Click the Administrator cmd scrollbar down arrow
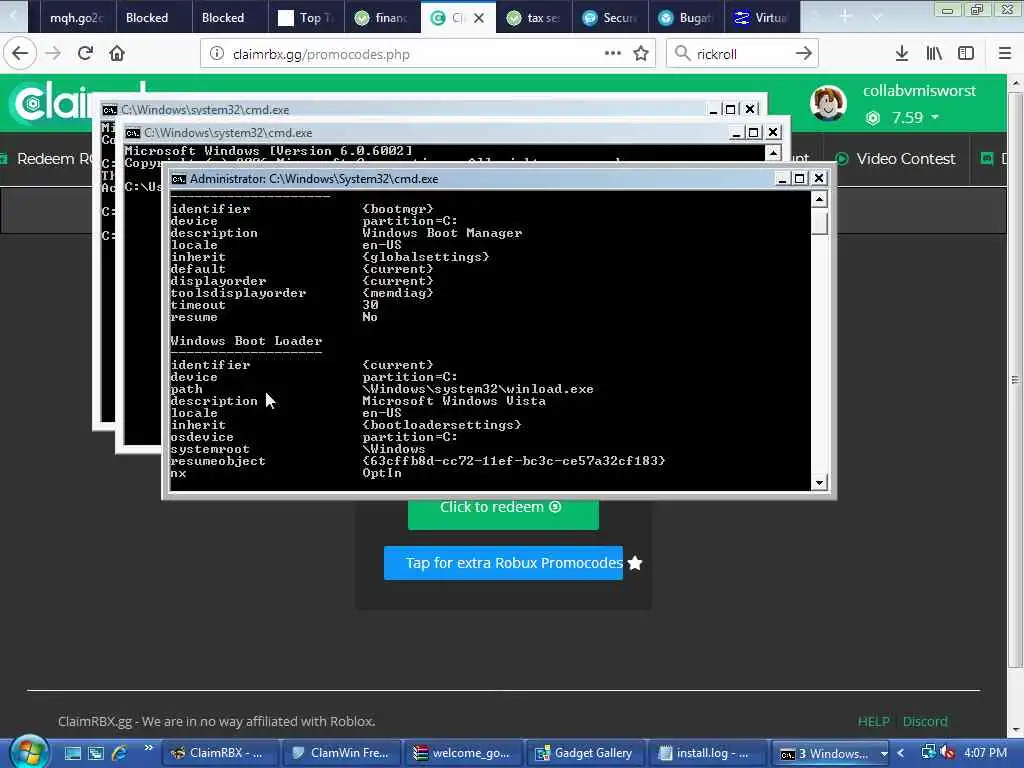The width and height of the screenshot is (1024, 768). 819,483
